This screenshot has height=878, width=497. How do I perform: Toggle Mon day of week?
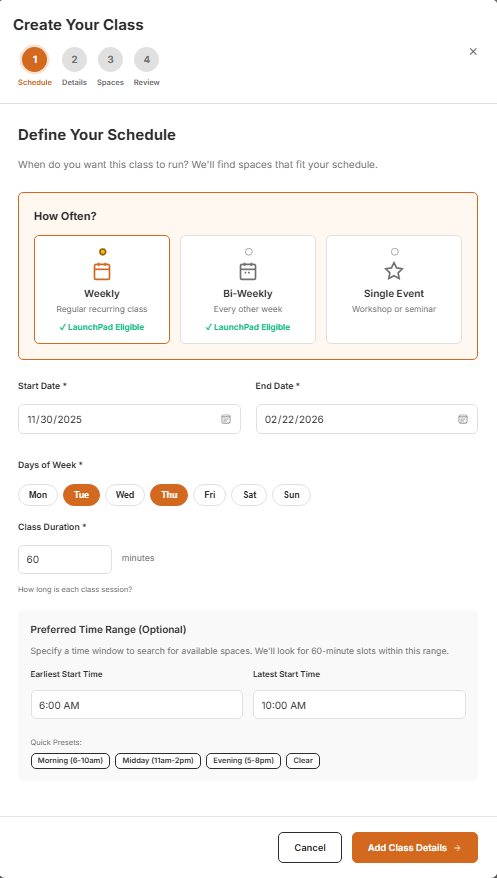tap(38, 495)
